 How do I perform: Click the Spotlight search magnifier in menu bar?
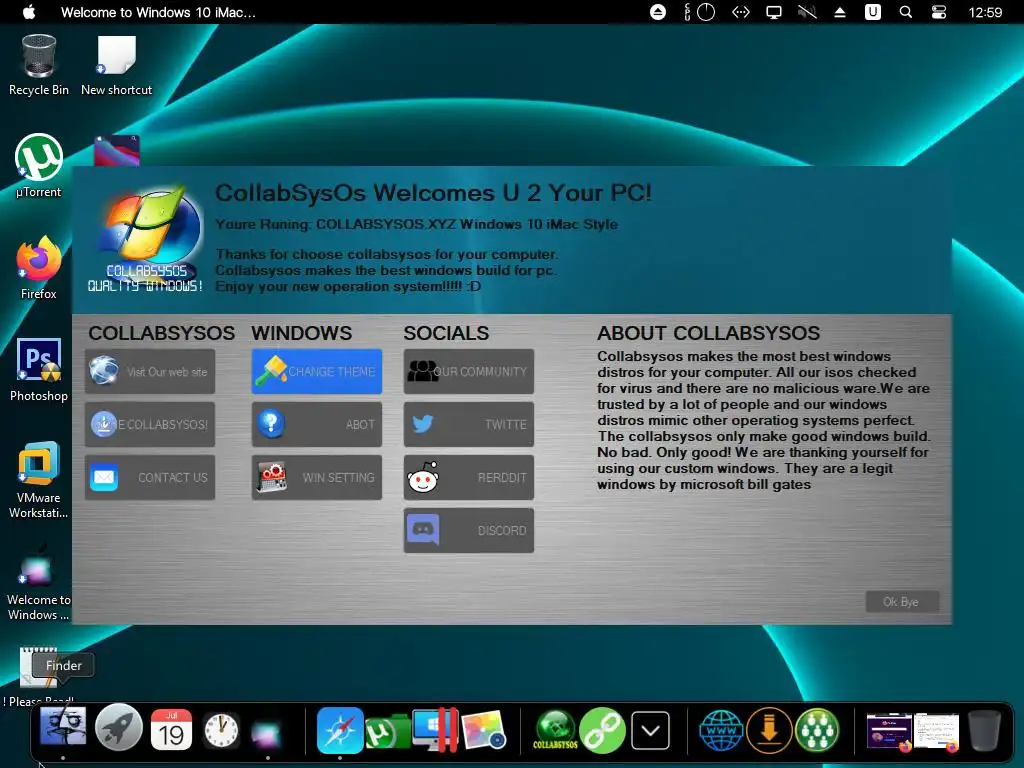(x=905, y=12)
